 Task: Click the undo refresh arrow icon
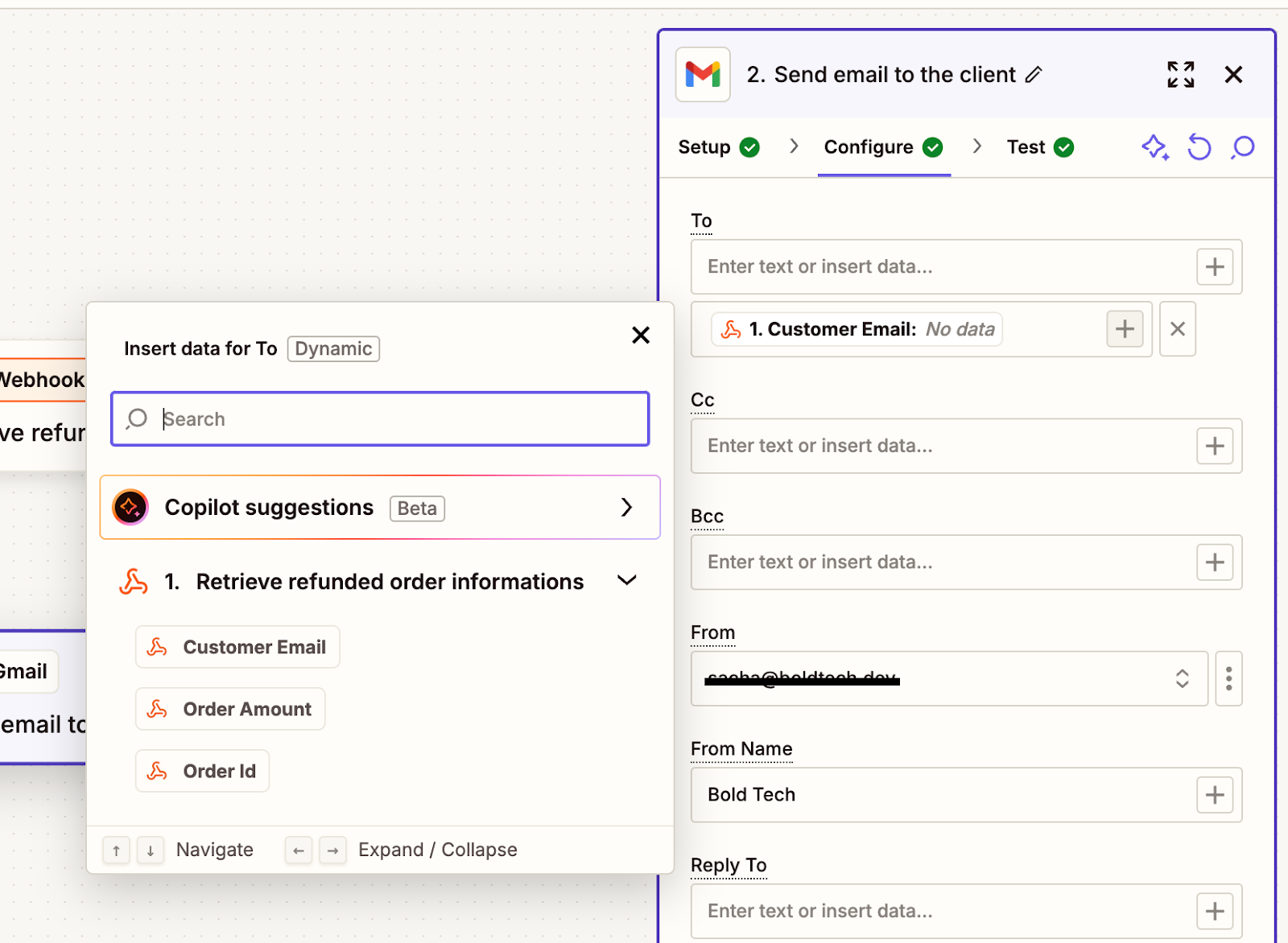[1199, 147]
